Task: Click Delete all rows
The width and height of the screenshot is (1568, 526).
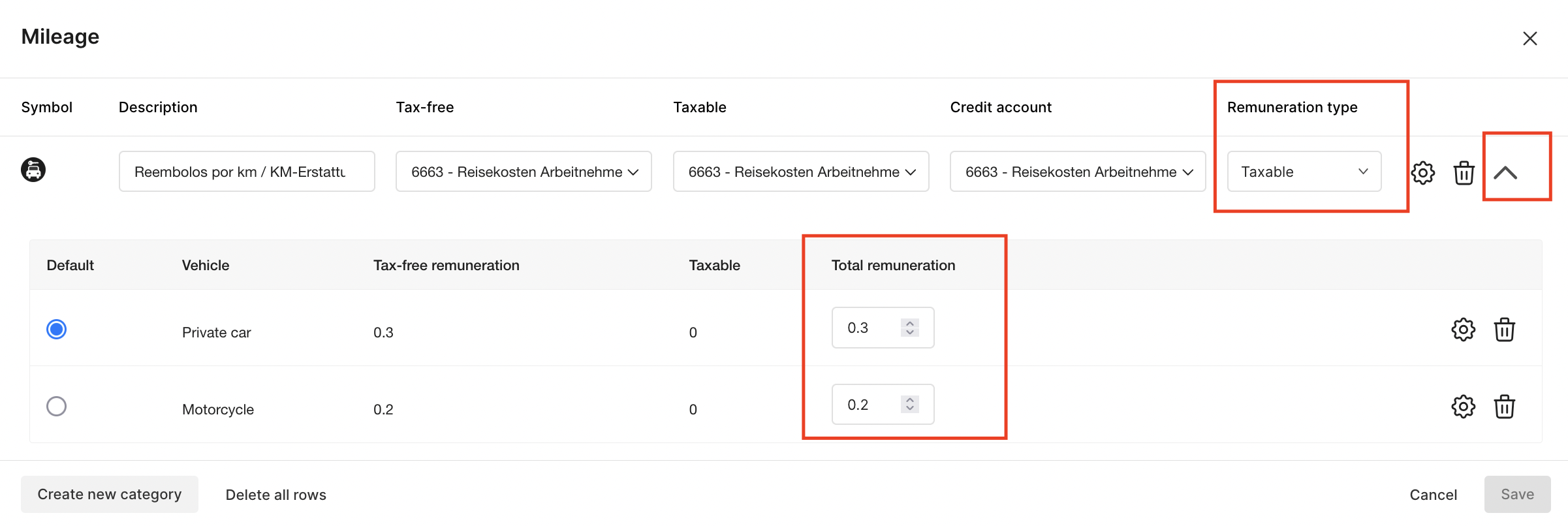Action: [x=275, y=495]
